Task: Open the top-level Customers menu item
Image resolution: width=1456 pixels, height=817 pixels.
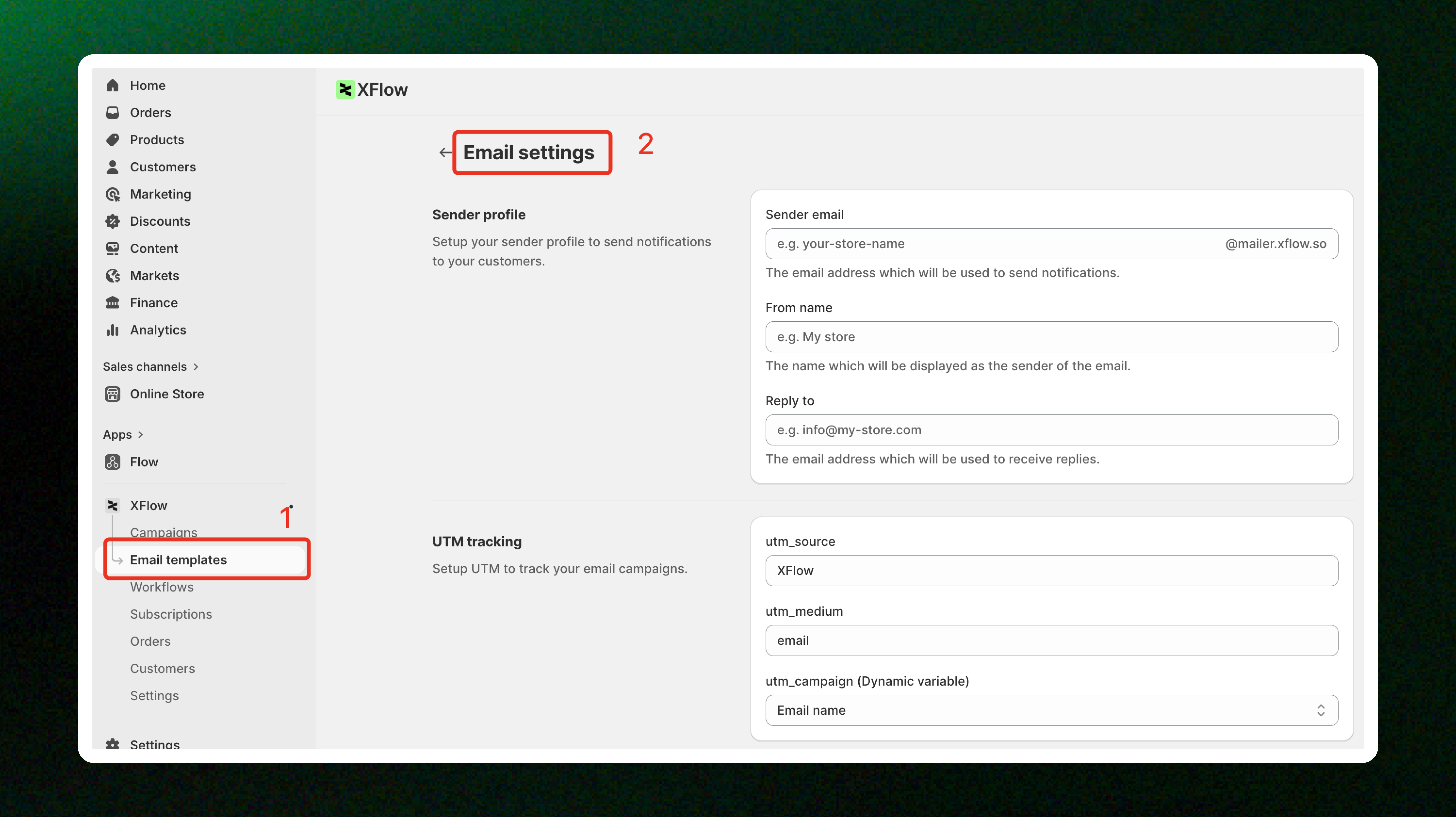Action: pyautogui.click(x=163, y=167)
